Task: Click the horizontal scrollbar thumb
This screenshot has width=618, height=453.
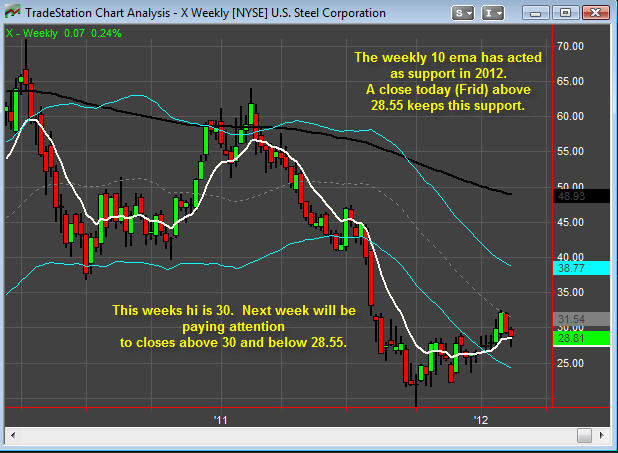Action: tap(584, 436)
